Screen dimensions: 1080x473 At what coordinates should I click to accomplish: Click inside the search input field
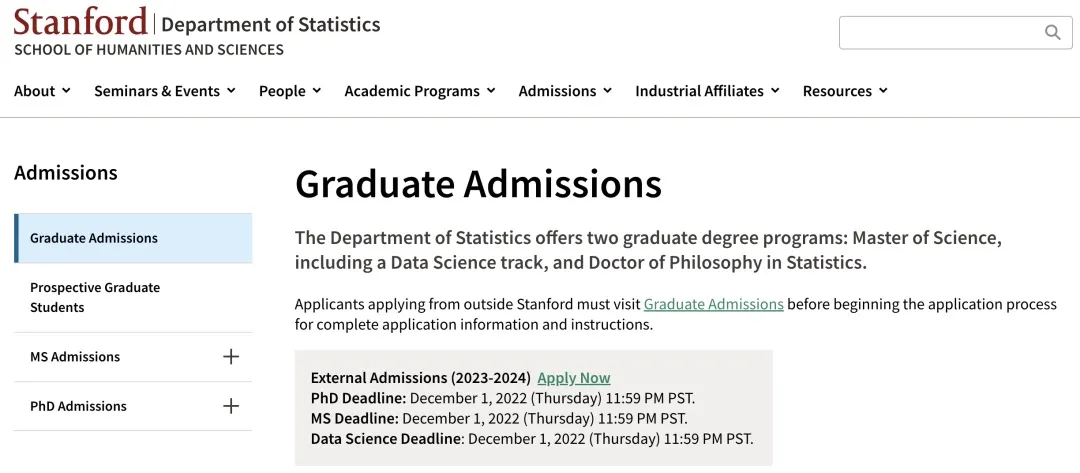[x=940, y=33]
